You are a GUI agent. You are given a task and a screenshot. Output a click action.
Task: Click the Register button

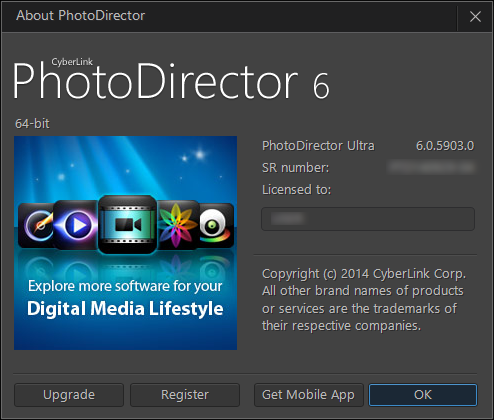point(185,395)
